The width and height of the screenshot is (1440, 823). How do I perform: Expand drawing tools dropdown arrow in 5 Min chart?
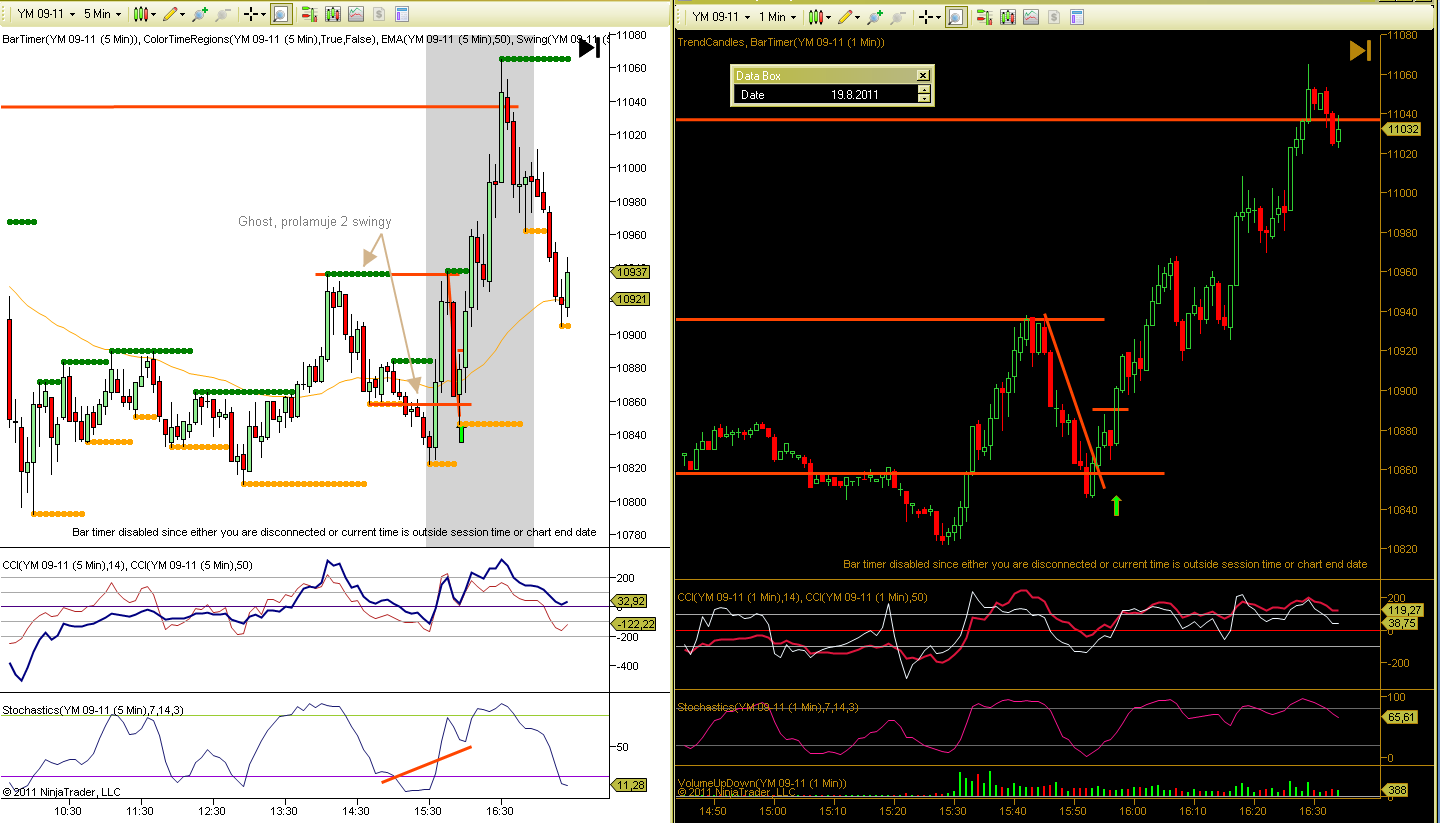(183, 15)
